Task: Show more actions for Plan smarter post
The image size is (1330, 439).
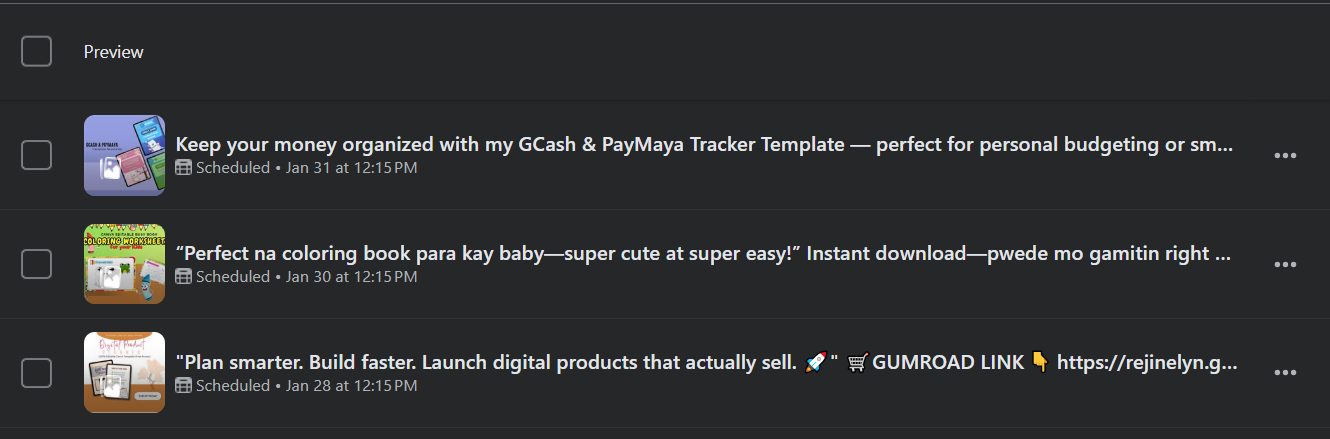Action: coord(1285,373)
